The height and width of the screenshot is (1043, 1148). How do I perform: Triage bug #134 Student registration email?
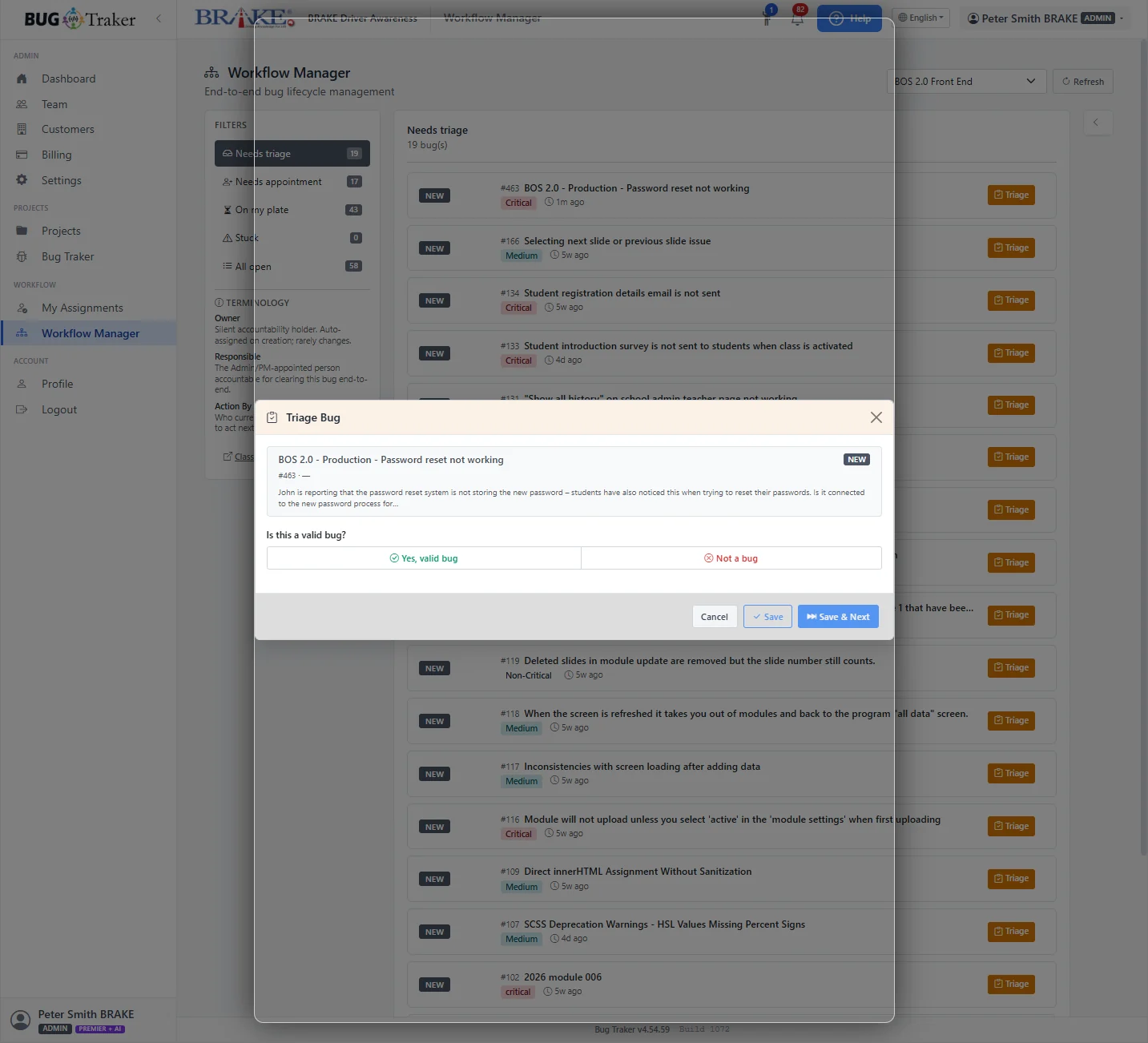coord(1011,300)
